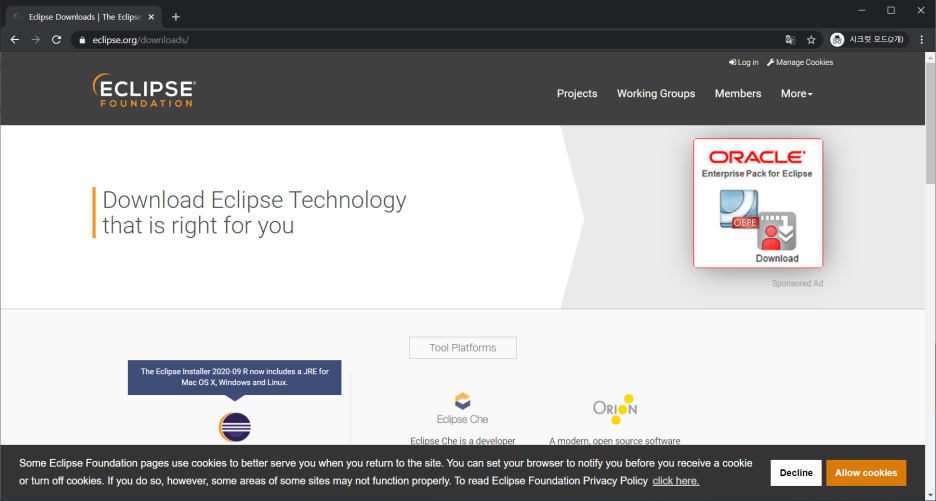The width and height of the screenshot is (936, 501).
Task: Open privacy policy 'click here' link
Action: tap(676, 481)
